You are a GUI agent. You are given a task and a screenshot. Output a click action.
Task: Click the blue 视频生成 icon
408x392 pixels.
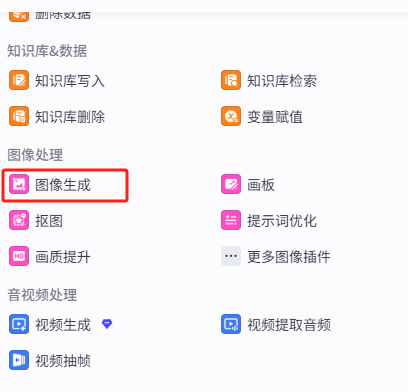19,324
